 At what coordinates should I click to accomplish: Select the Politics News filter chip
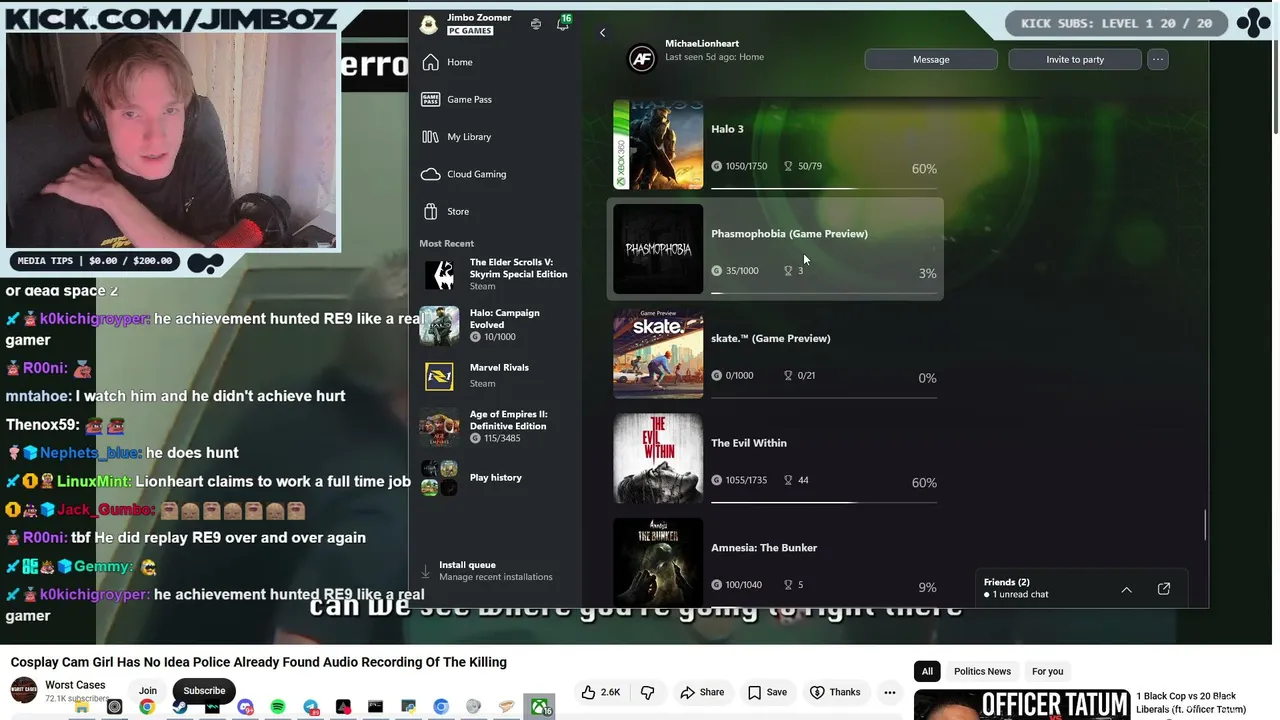982,671
